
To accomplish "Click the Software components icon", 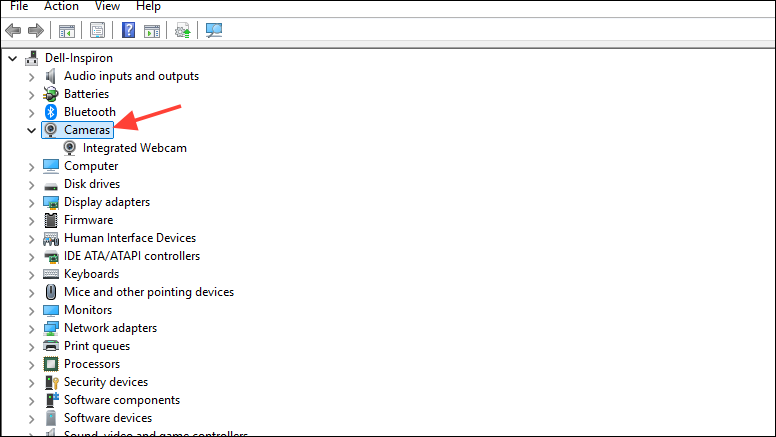I will pos(51,400).
